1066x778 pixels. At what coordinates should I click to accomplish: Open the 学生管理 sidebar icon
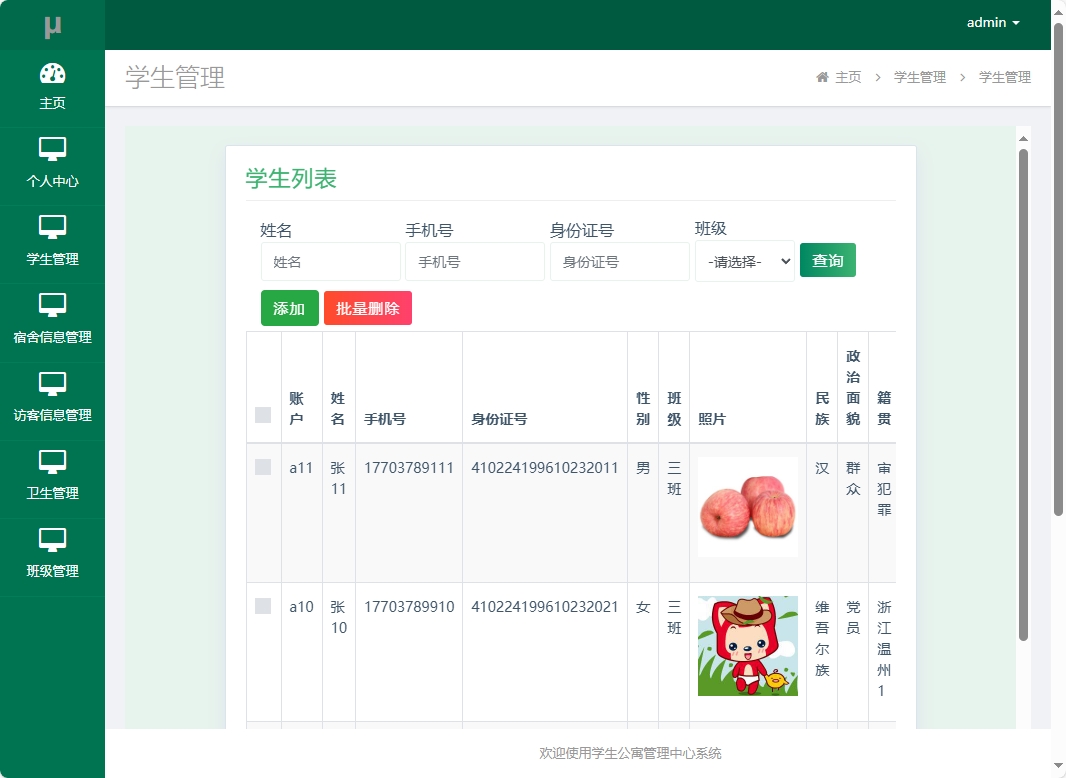pos(52,228)
